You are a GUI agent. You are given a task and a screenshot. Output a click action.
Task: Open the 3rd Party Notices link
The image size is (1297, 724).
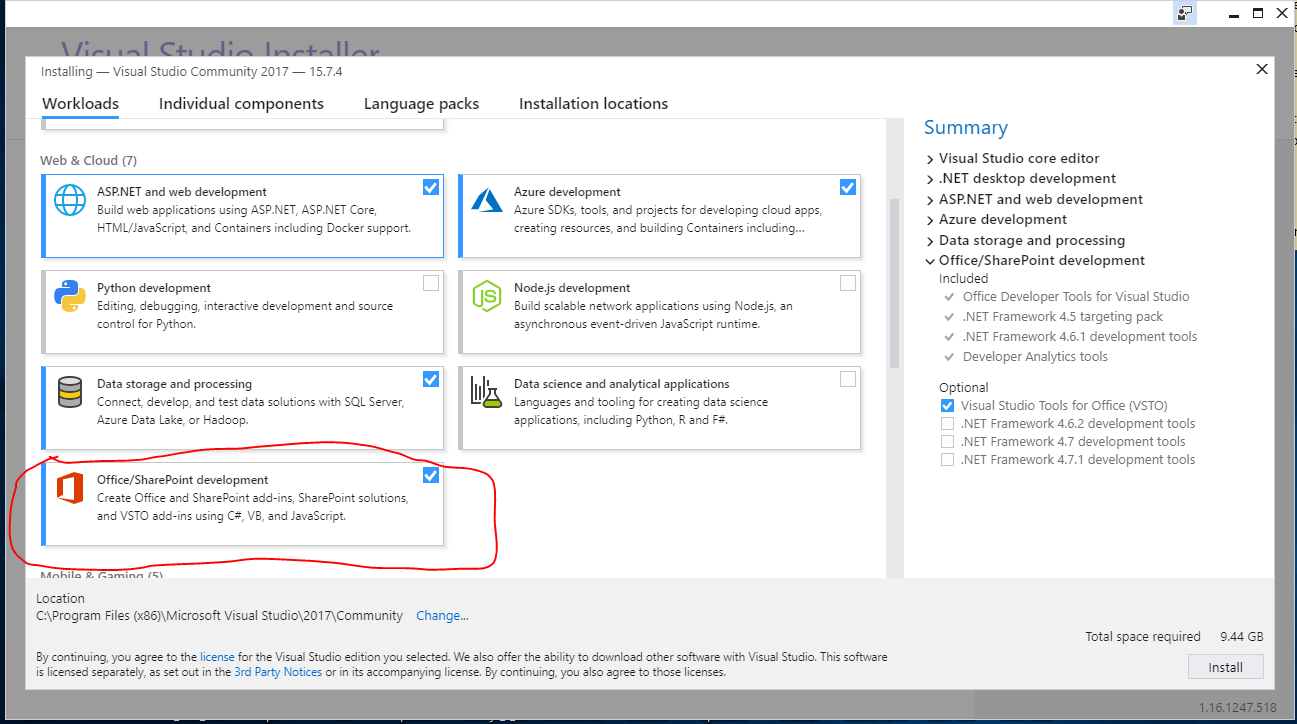tap(278, 672)
